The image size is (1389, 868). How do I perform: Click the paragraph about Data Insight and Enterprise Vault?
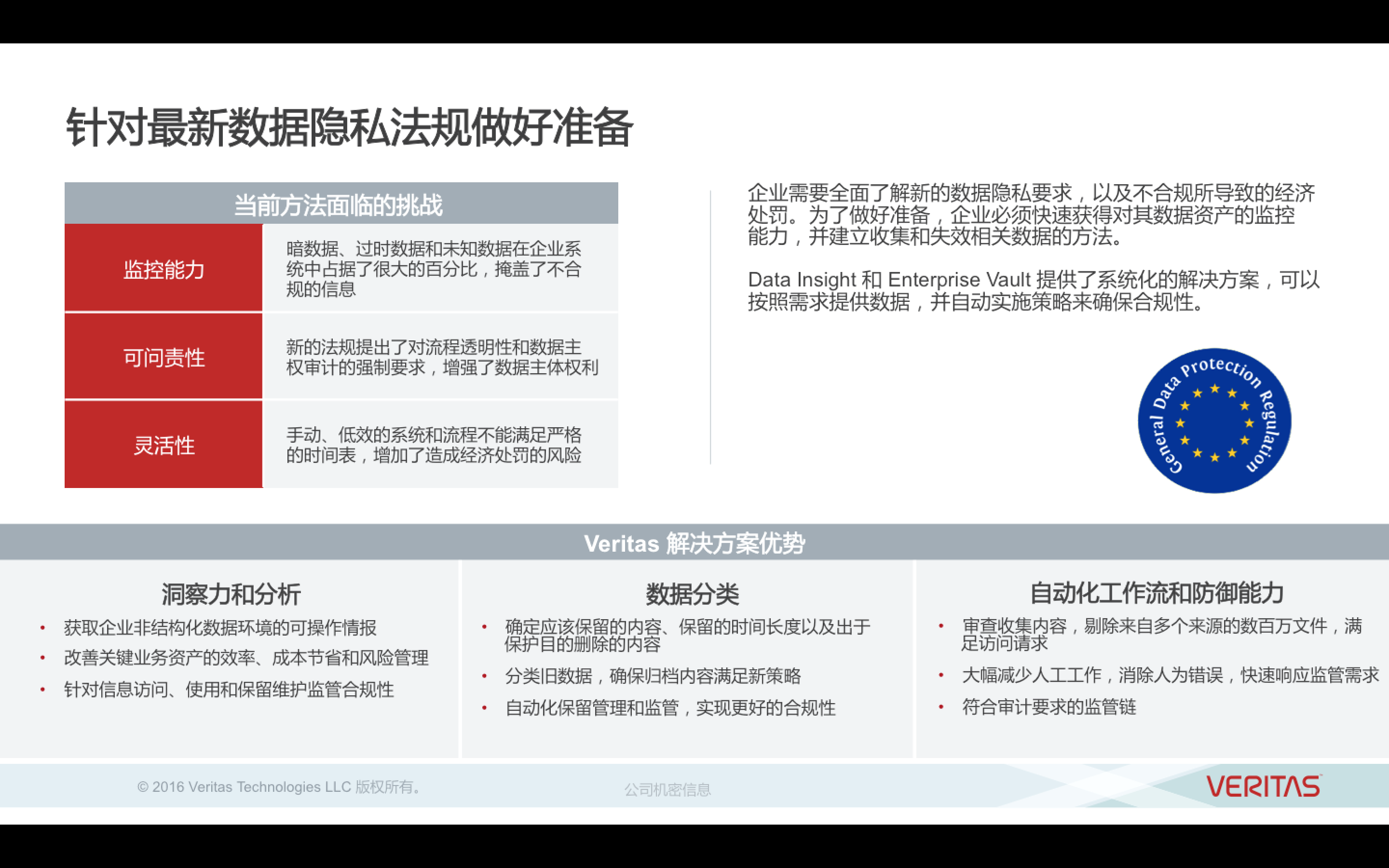pyautogui.click(x=1033, y=290)
